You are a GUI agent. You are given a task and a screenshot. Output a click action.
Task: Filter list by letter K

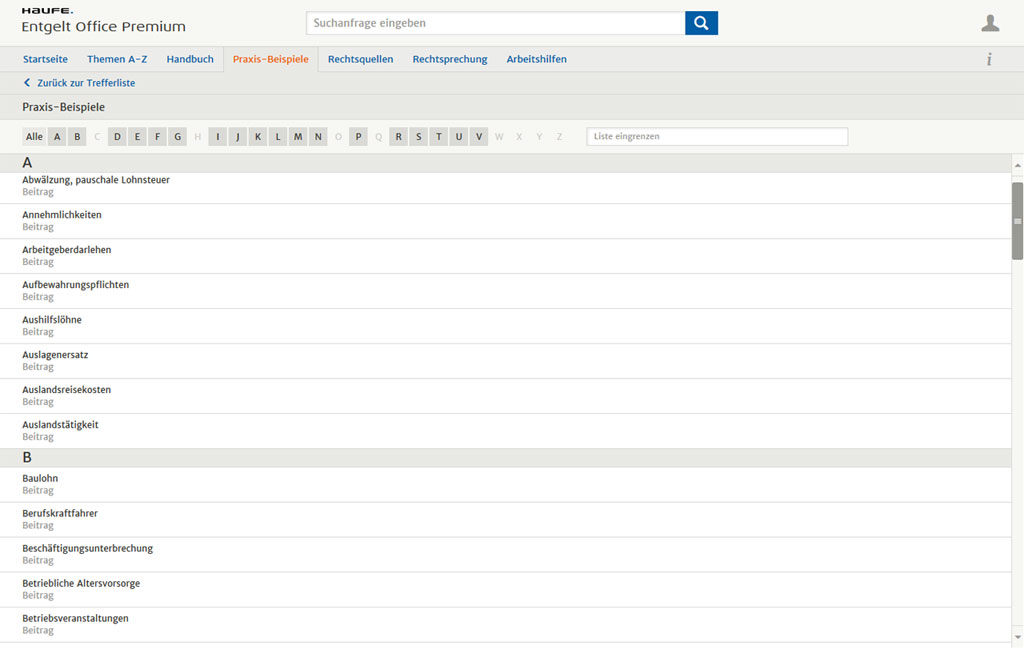pos(258,136)
